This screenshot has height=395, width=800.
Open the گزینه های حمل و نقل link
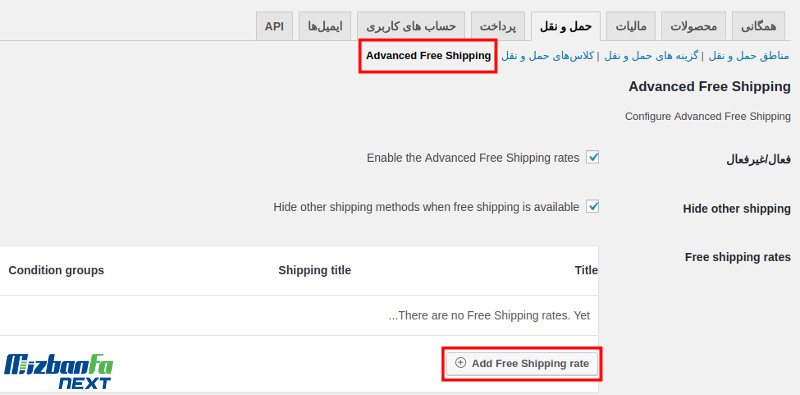pyautogui.click(x=651, y=56)
